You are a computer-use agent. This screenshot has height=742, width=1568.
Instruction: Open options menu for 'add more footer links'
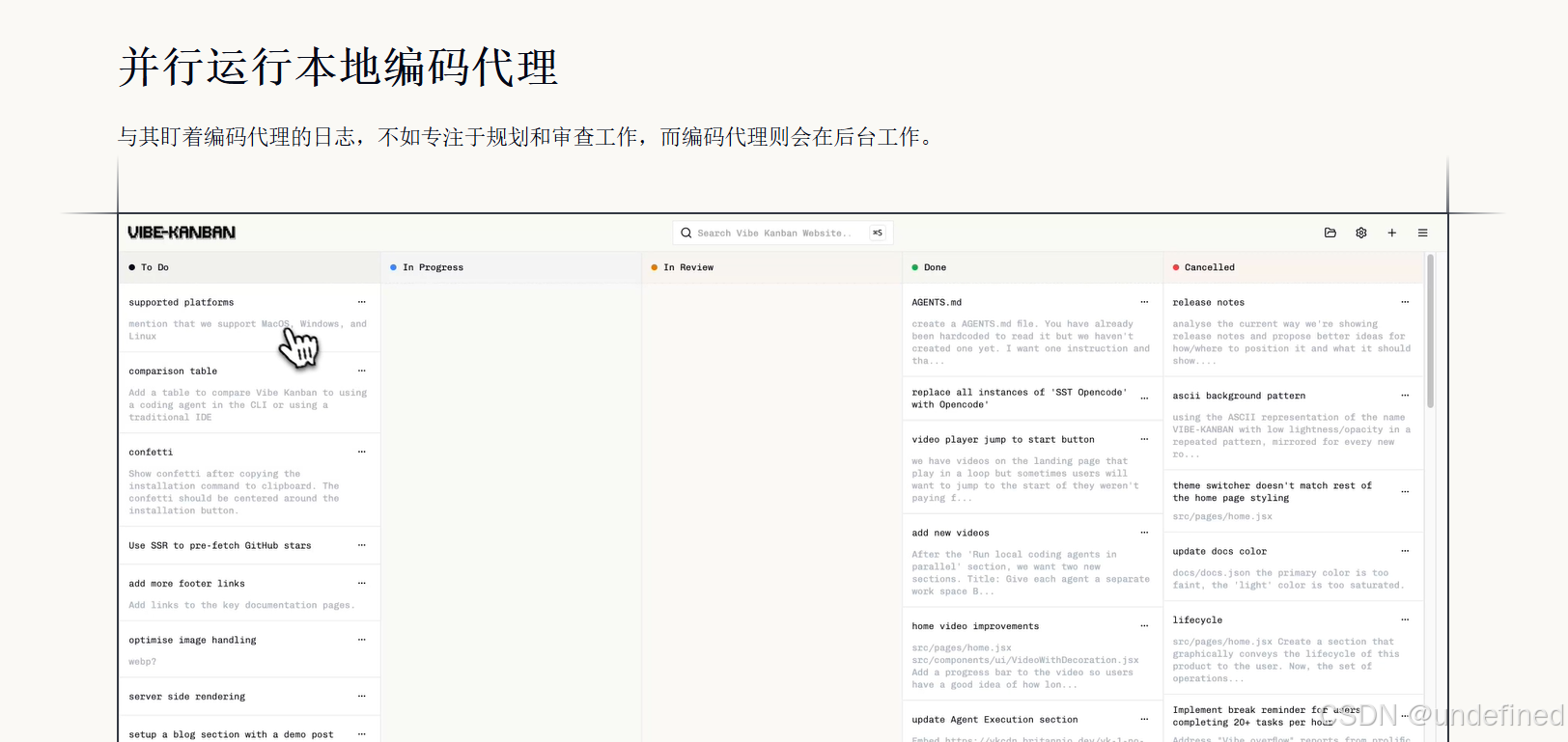(362, 583)
